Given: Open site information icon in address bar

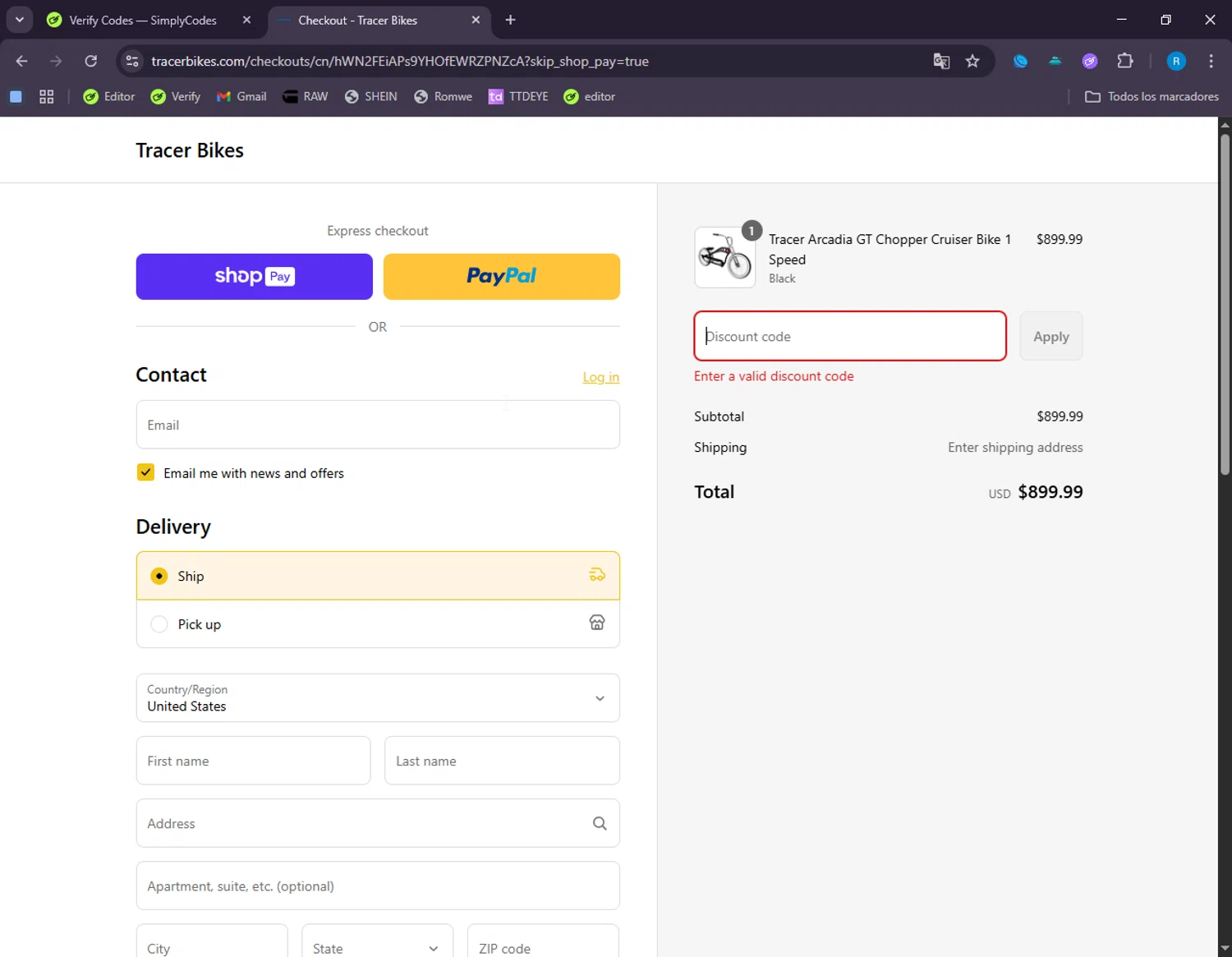Looking at the screenshot, I should (x=132, y=61).
